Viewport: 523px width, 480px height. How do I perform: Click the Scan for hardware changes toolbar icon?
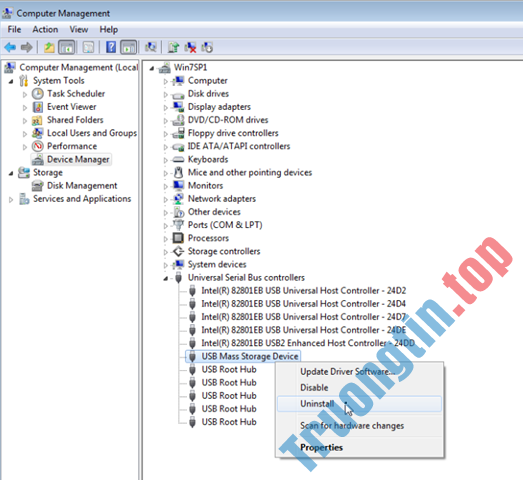tap(151, 47)
